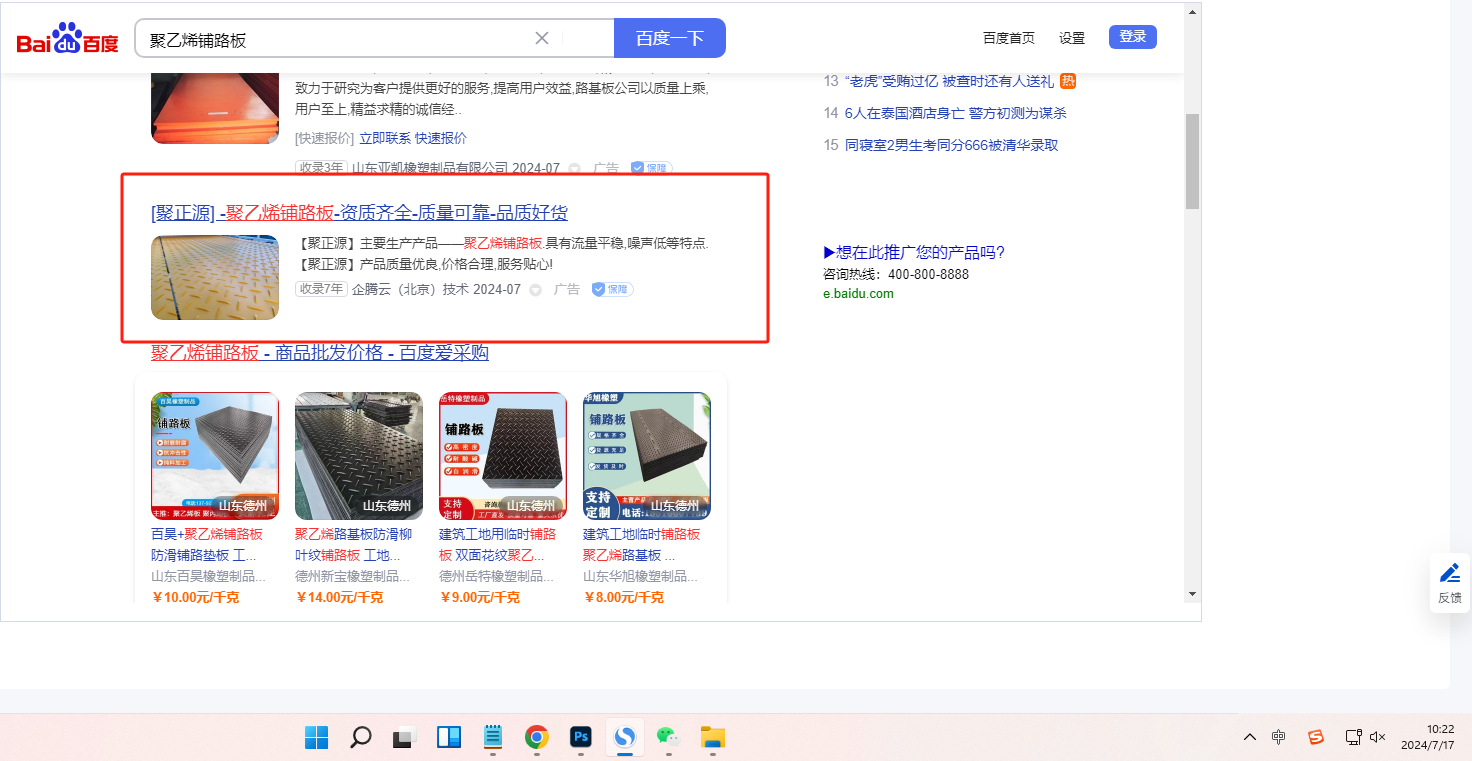Click the 保障 shield badge for 企腾云
Screen dimensions: 1472x761
pyautogui.click(x=612, y=290)
